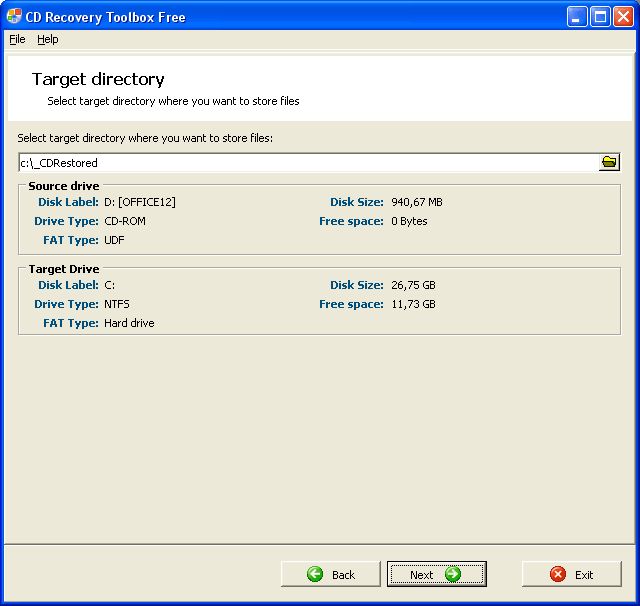The height and width of the screenshot is (606, 640).
Task: Click into the target directory path field
Action: pyautogui.click(x=309, y=163)
